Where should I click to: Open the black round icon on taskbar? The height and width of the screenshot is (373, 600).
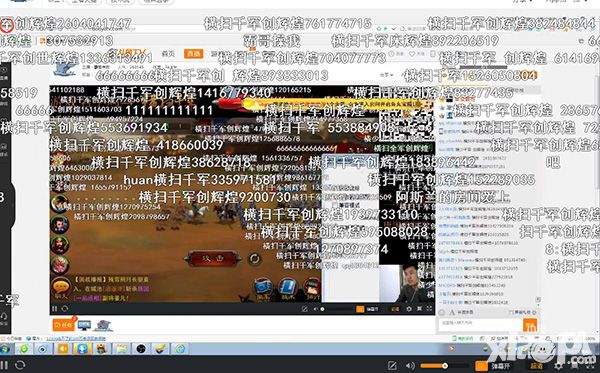(141, 349)
